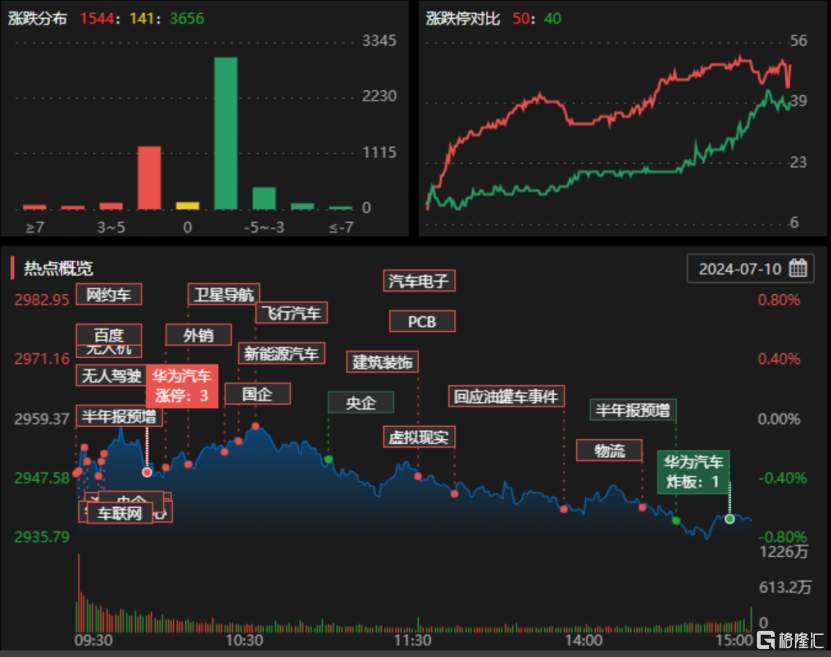Select the 回应油罐车事件 hotspot tag
The image size is (831, 657).
506,396
